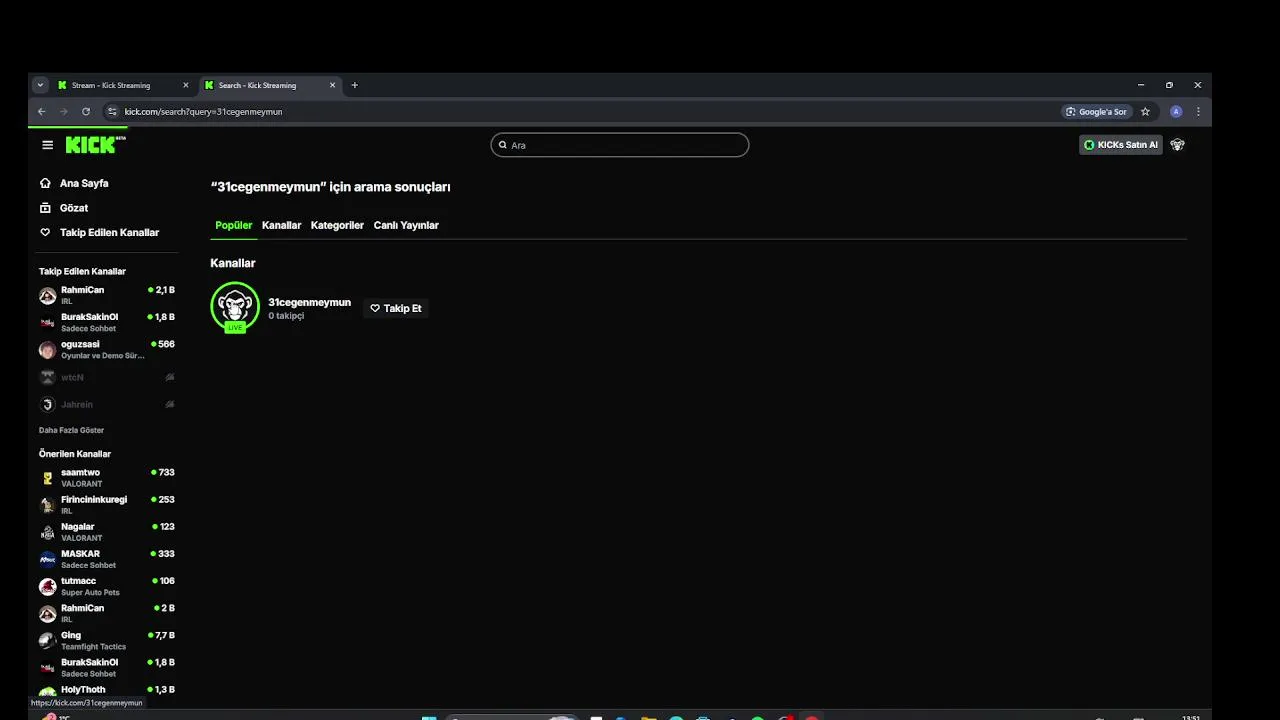Click the search magnifier icon
The width and height of the screenshot is (1280, 720).
click(x=502, y=145)
